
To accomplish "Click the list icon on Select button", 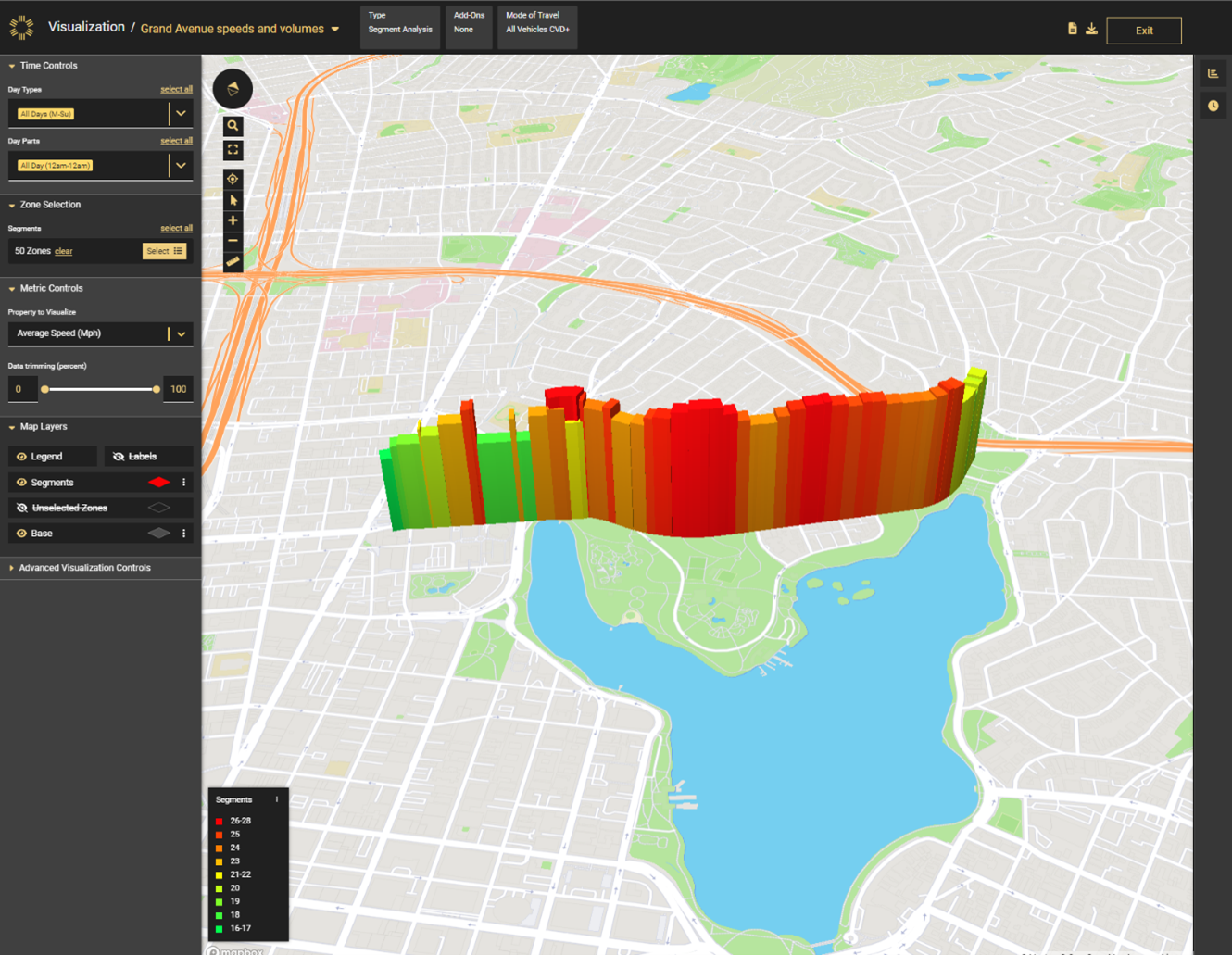I will coord(178,251).
